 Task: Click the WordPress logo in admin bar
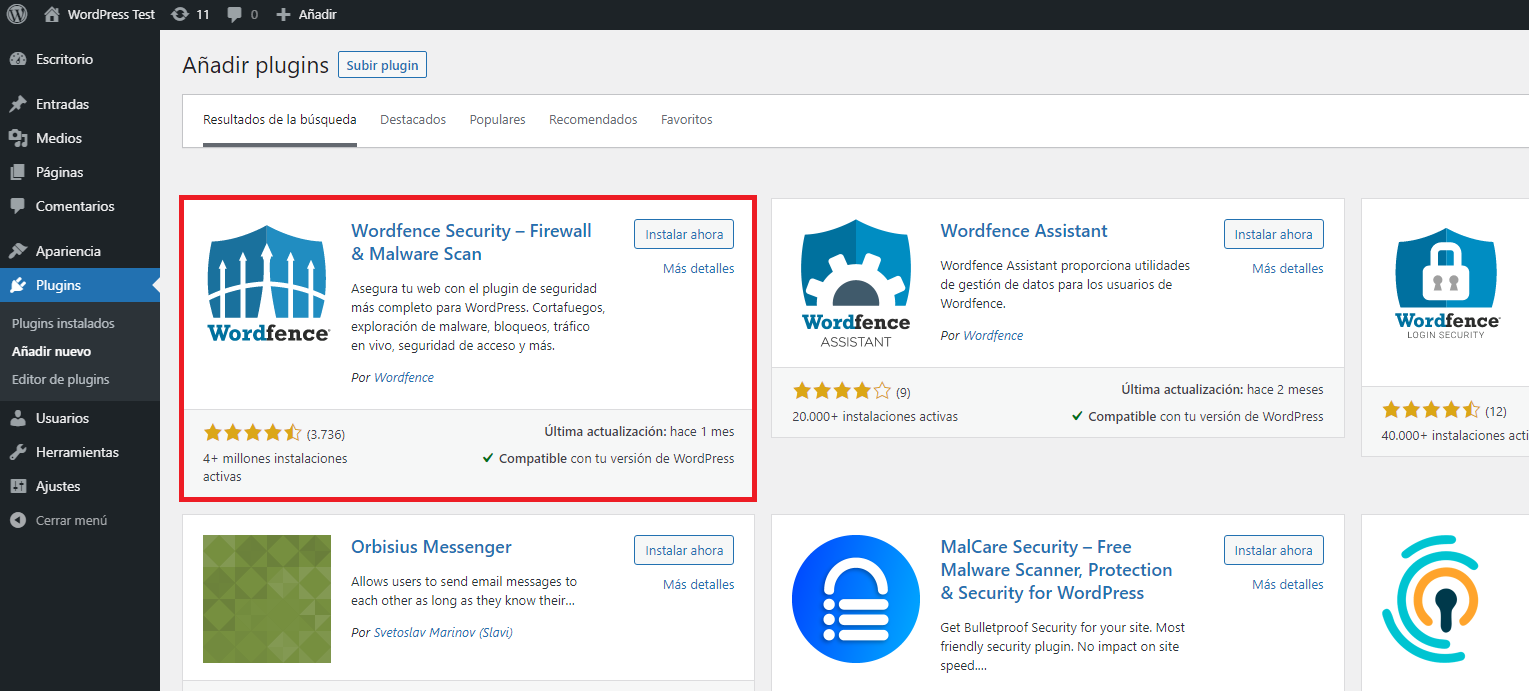[17, 15]
